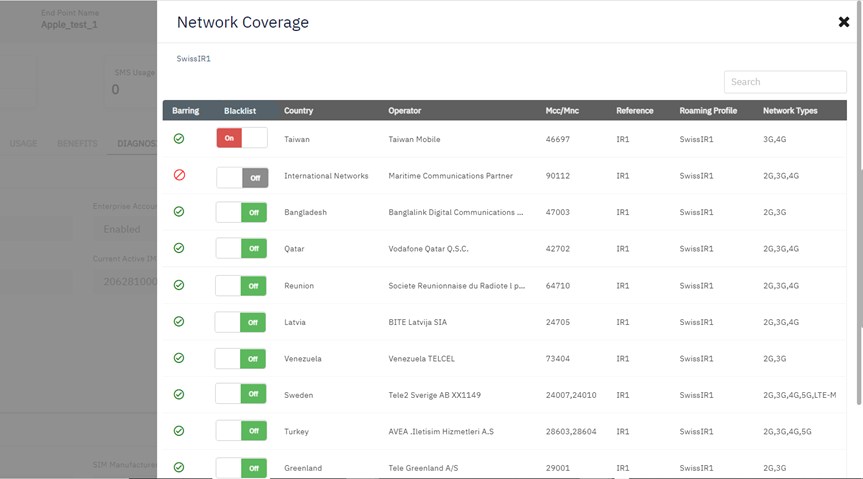The image size is (863, 479).
Task: Click the barring check icon for Qatar
Action: 179,248
